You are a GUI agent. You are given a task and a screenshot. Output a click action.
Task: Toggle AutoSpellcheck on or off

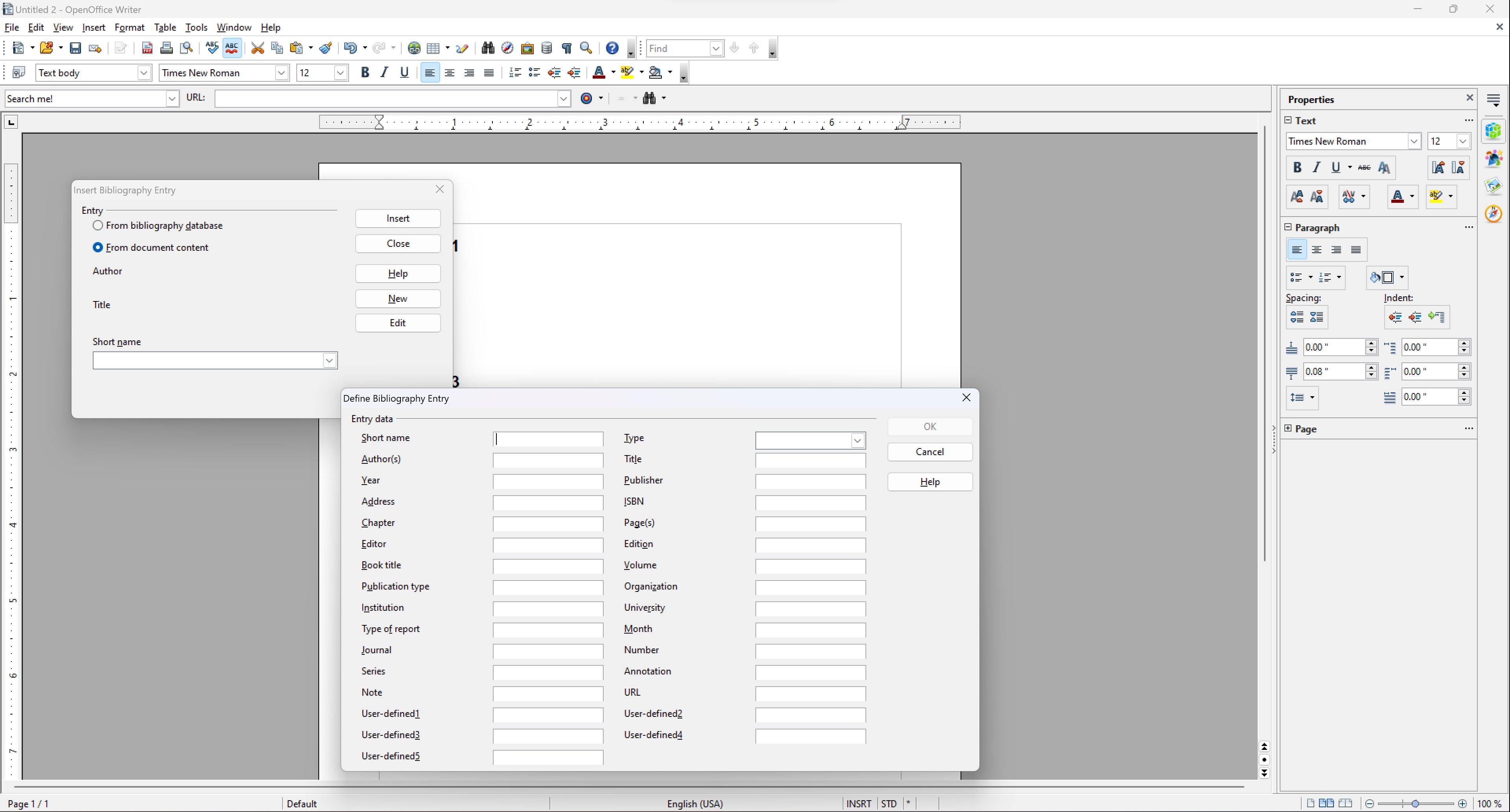(231, 48)
